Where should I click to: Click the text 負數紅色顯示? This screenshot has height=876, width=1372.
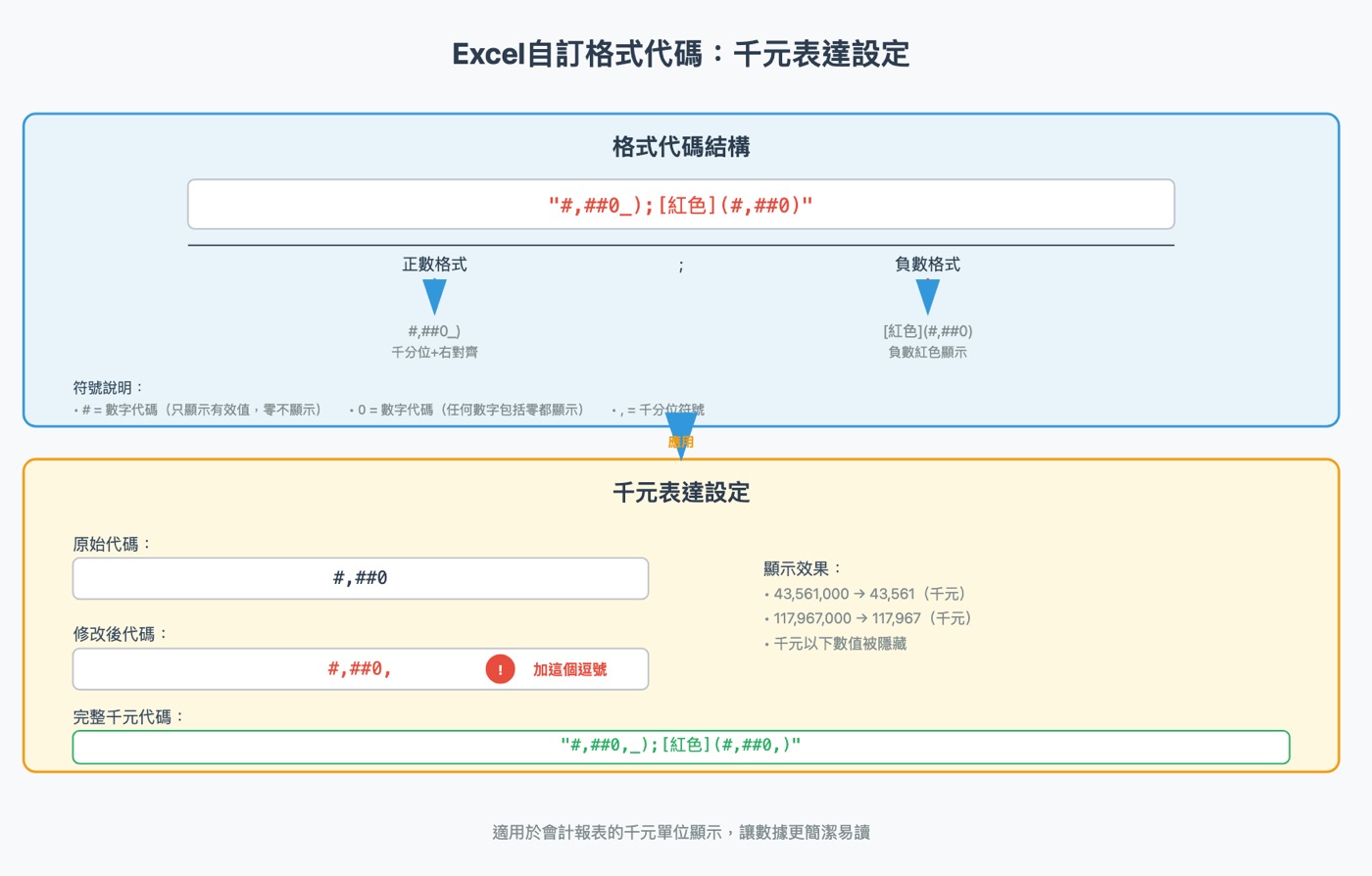(927, 352)
